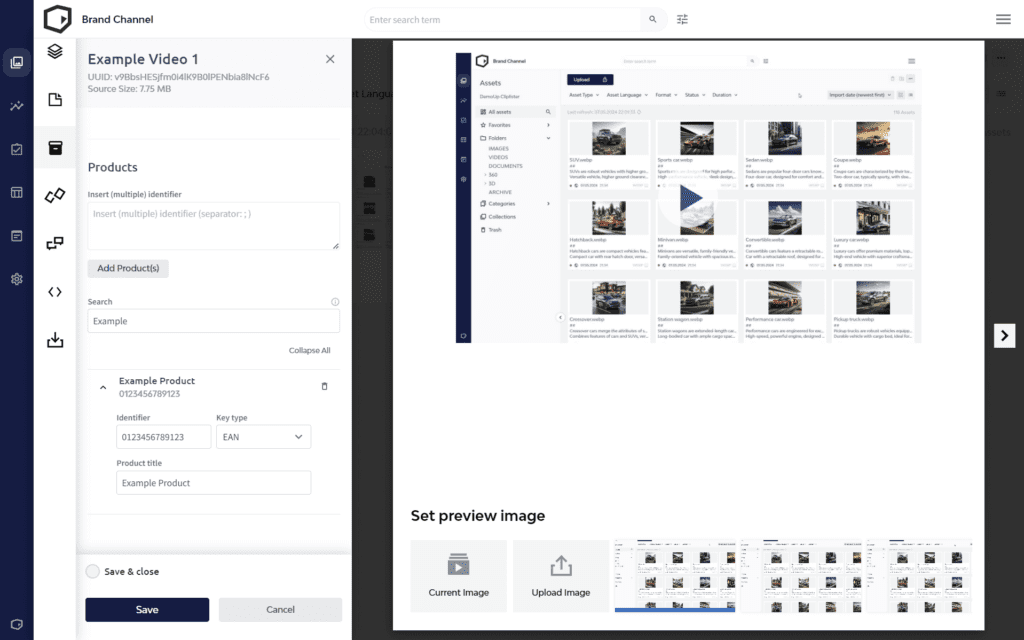
Task: Click Collapse All products link
Action: pyautogui.click(x=309, y=351)
